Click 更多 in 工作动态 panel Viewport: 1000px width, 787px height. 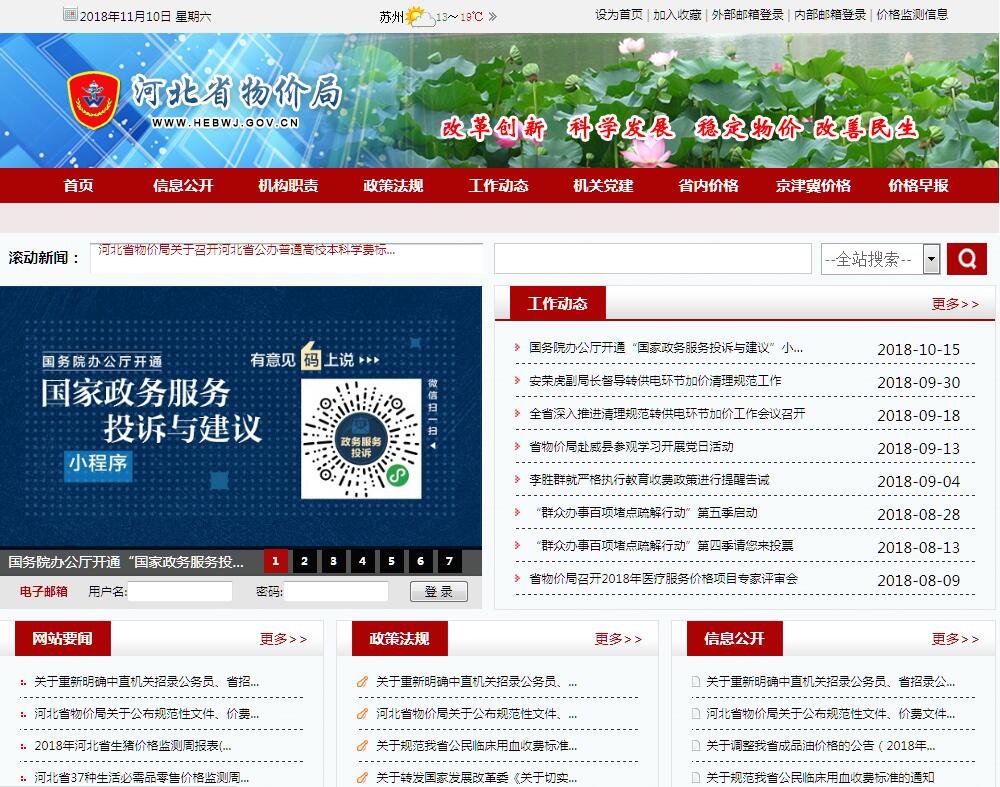(x=955, y=304)
